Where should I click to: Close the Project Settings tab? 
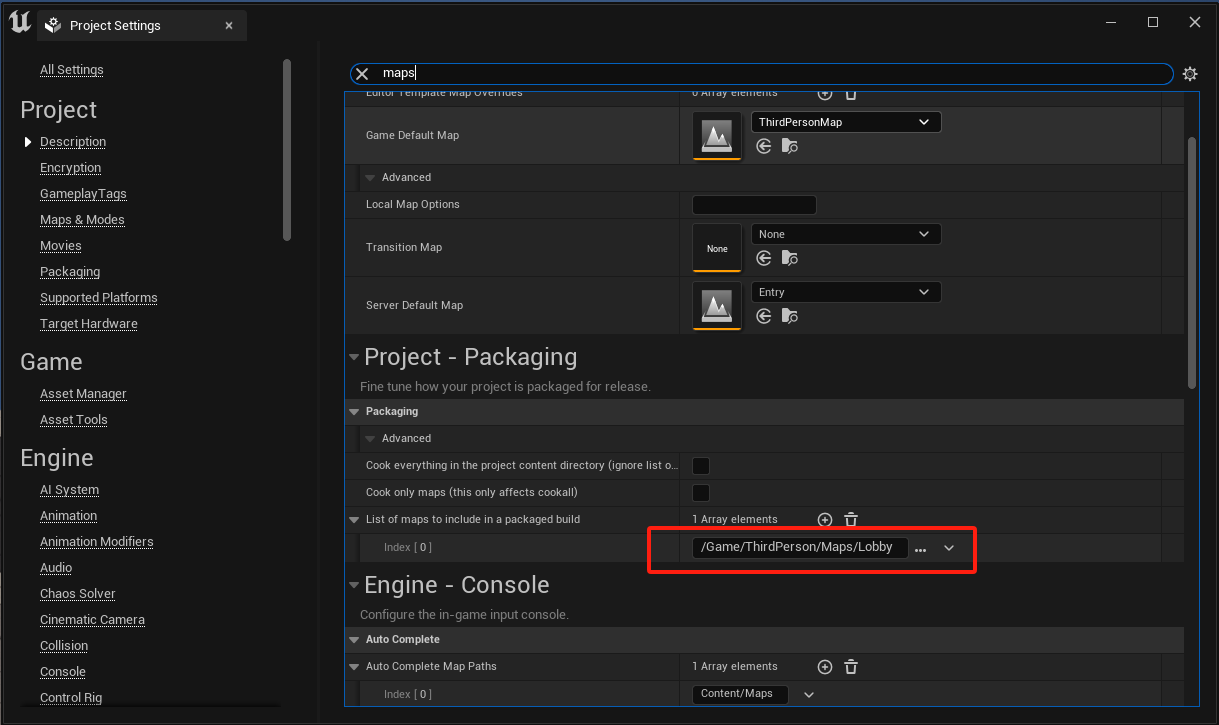click(x=229, y=26)
